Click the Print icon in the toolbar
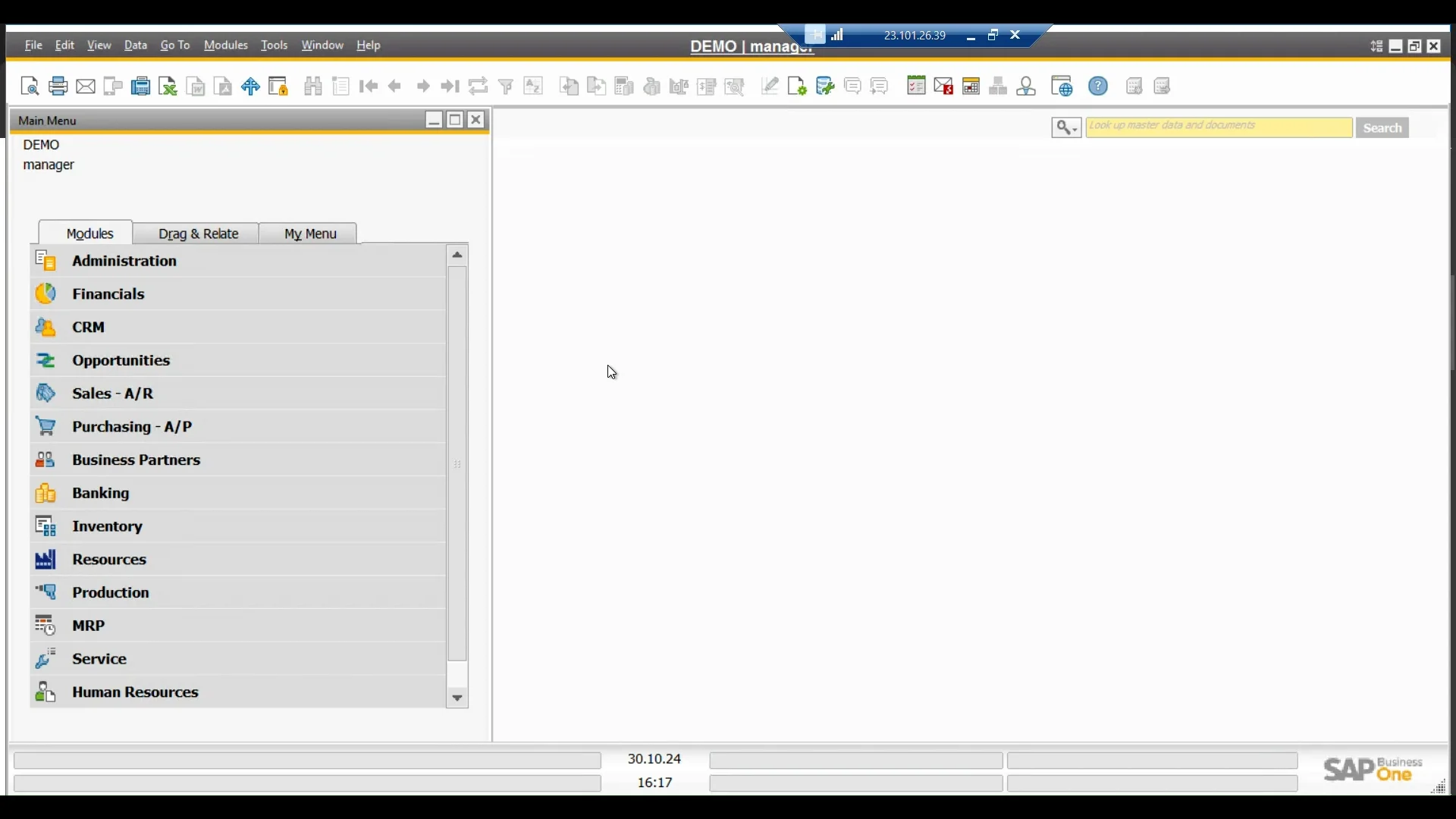The height and width of the screenshot is (819, 1456). 58,86
